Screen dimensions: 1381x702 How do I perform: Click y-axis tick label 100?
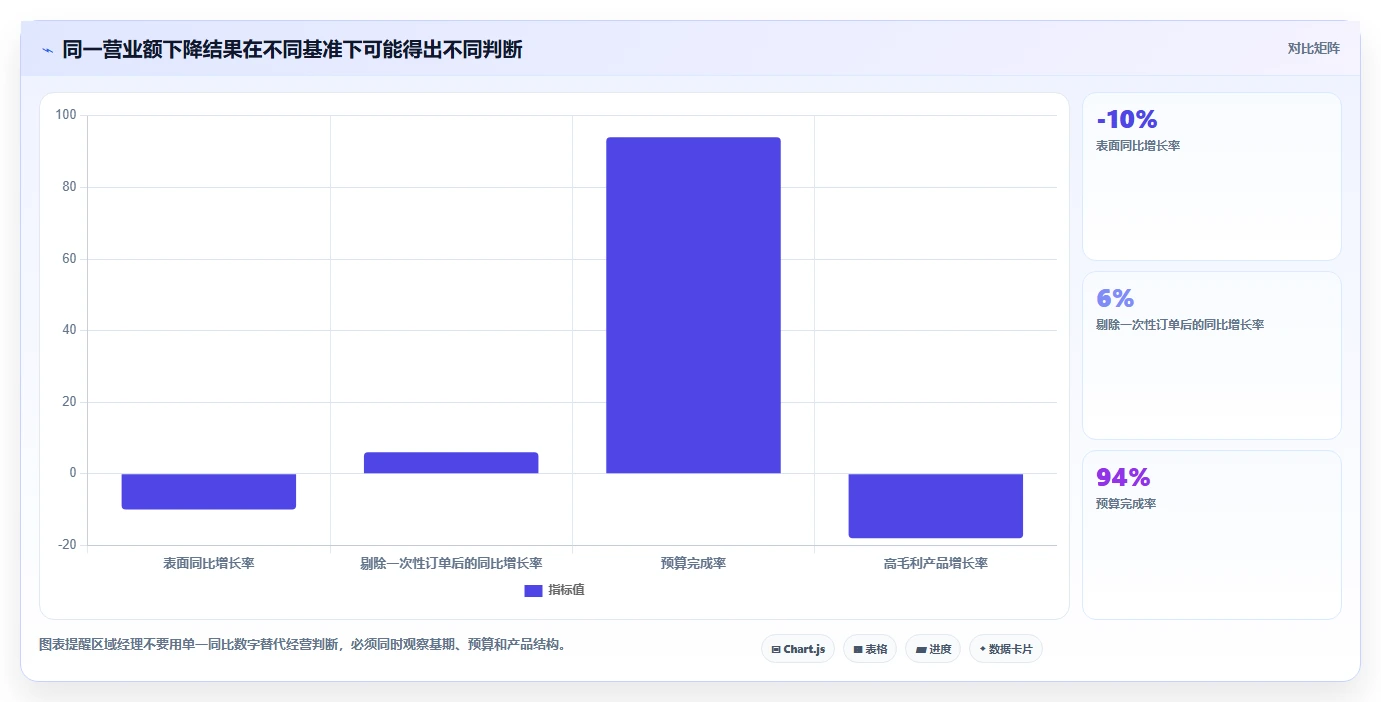[66, 115]
